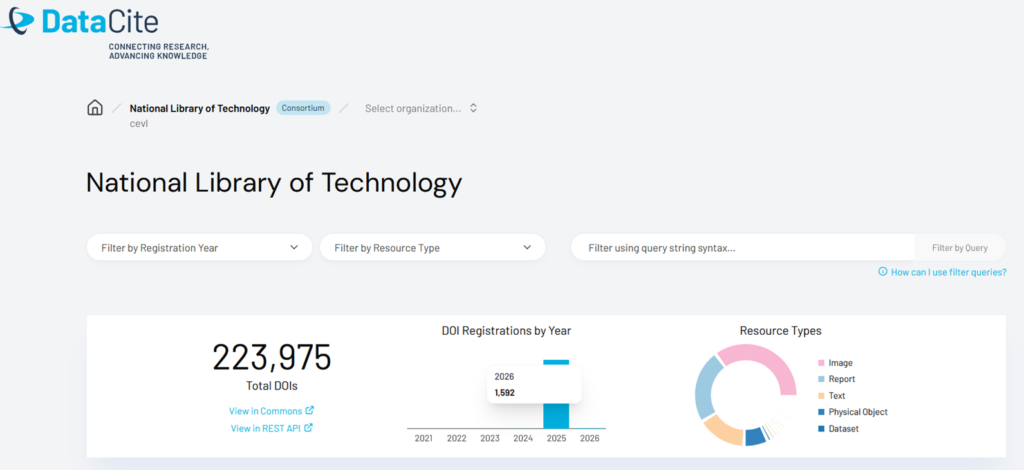This screenshot has width=1024, height=470.
Task: Click the pink Image legend swatch
Action: (x=822, y=363)
